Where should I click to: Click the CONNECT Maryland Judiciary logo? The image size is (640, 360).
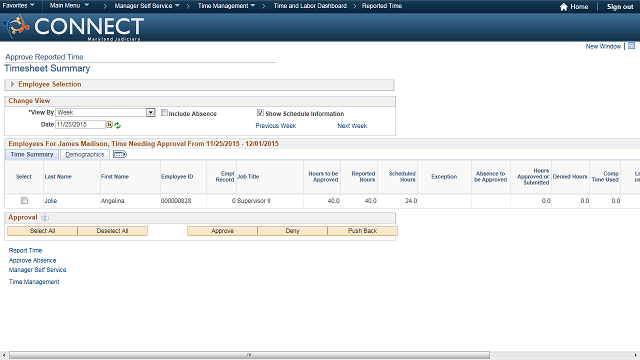[x=73, y=28]
